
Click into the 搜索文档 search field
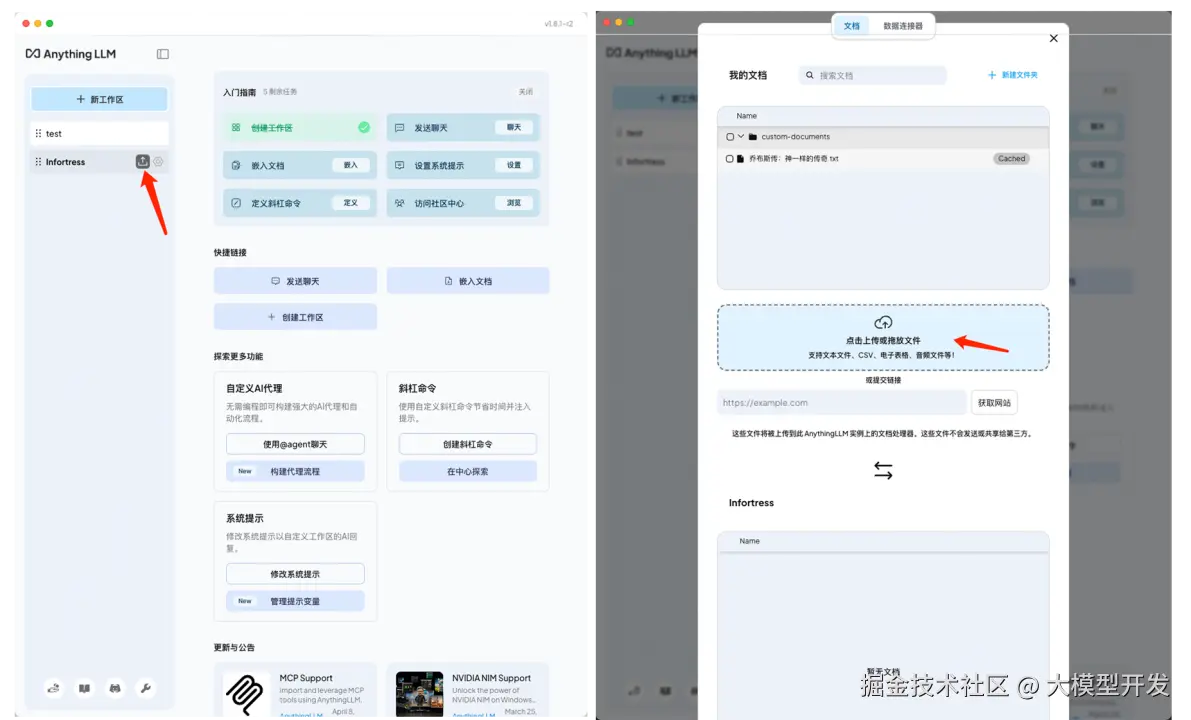point(873,75)
